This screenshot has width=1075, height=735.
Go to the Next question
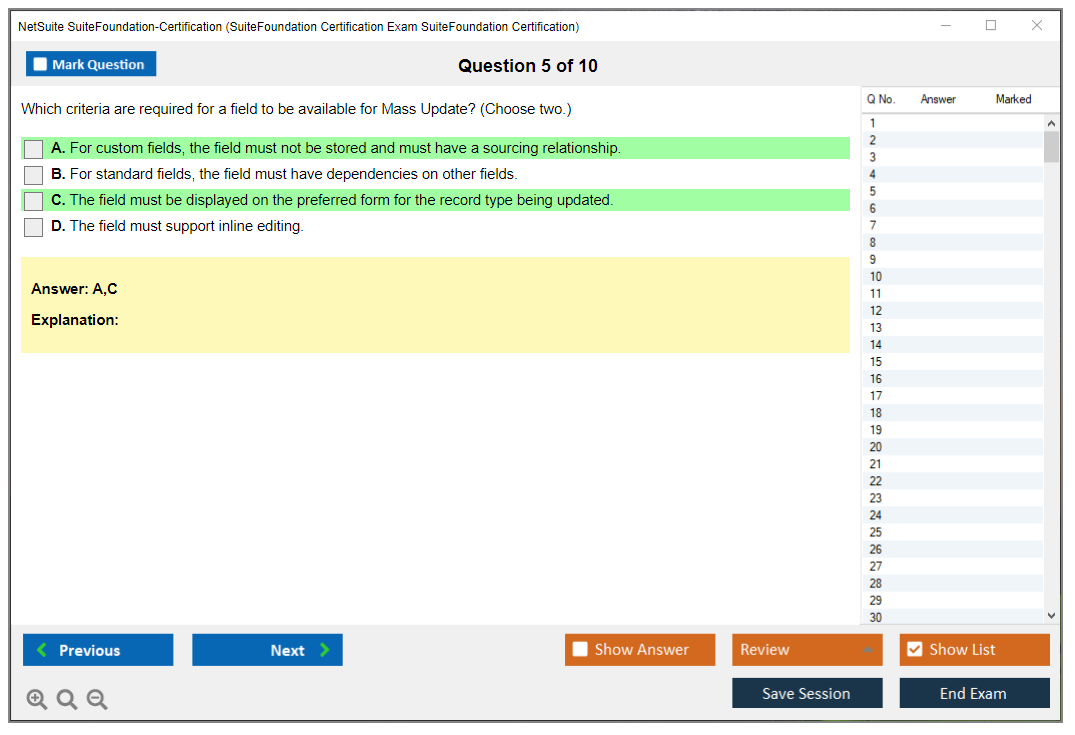click(x=267, y=649)
